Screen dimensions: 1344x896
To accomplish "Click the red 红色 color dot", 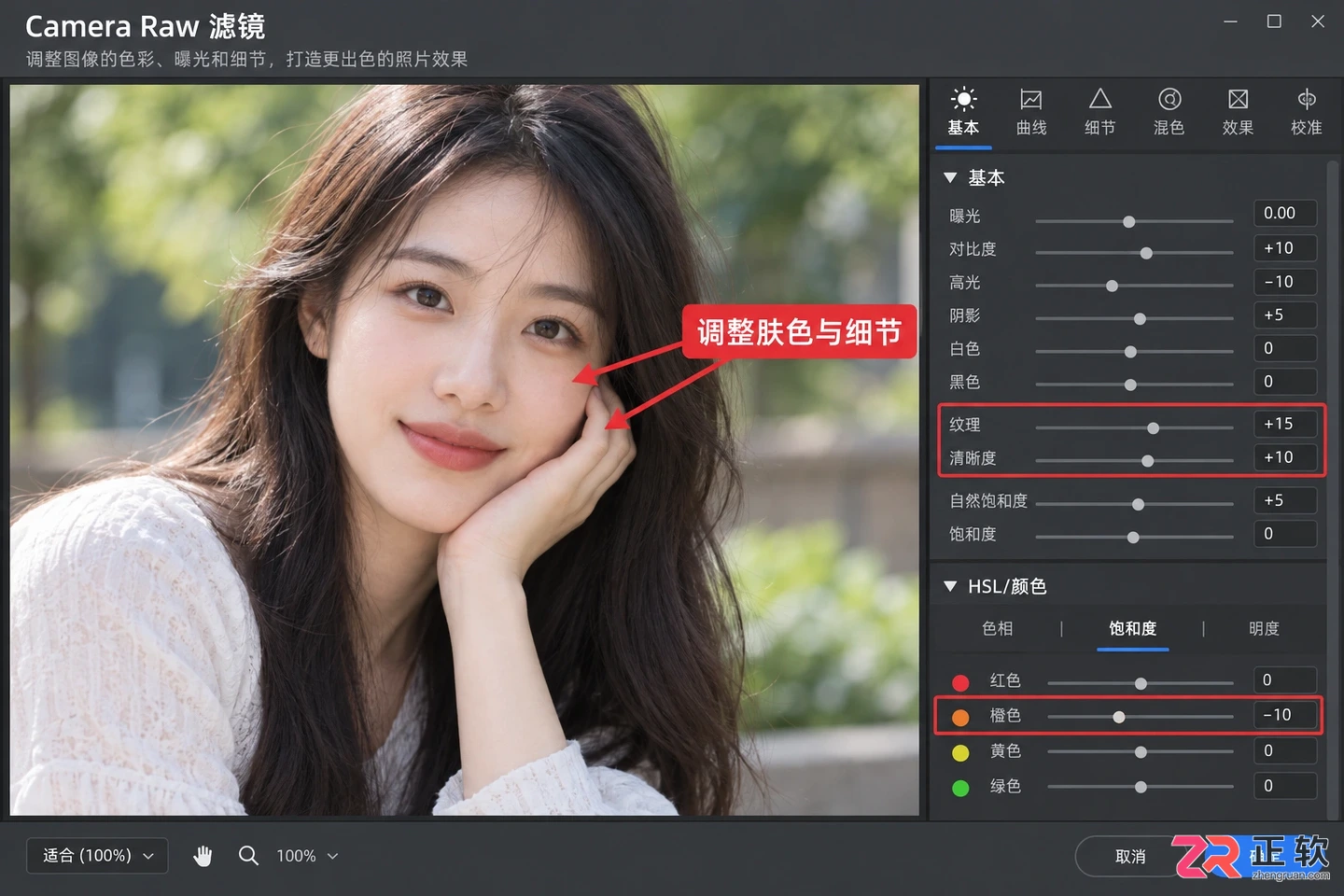I will (960, 682).
